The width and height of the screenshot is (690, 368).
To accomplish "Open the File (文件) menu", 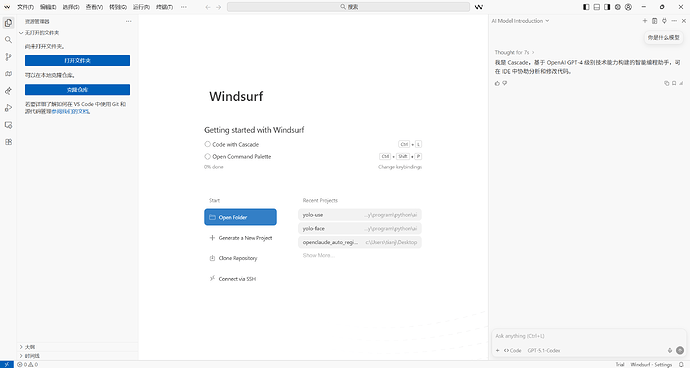I will point(26,7).
